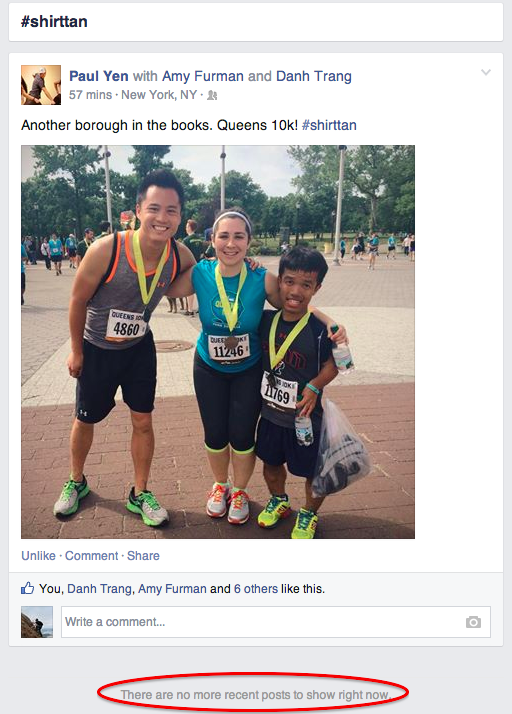
Task: Attach a photo using the camera icon
Action: click(473, 622)
